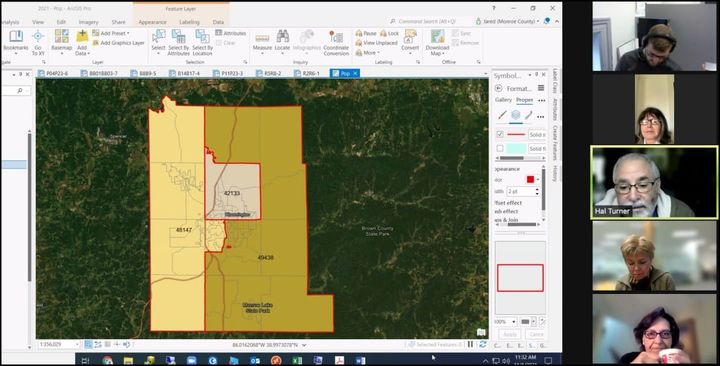
Task: Open the Labeling ribbon tab
Action: coord(189,22)
